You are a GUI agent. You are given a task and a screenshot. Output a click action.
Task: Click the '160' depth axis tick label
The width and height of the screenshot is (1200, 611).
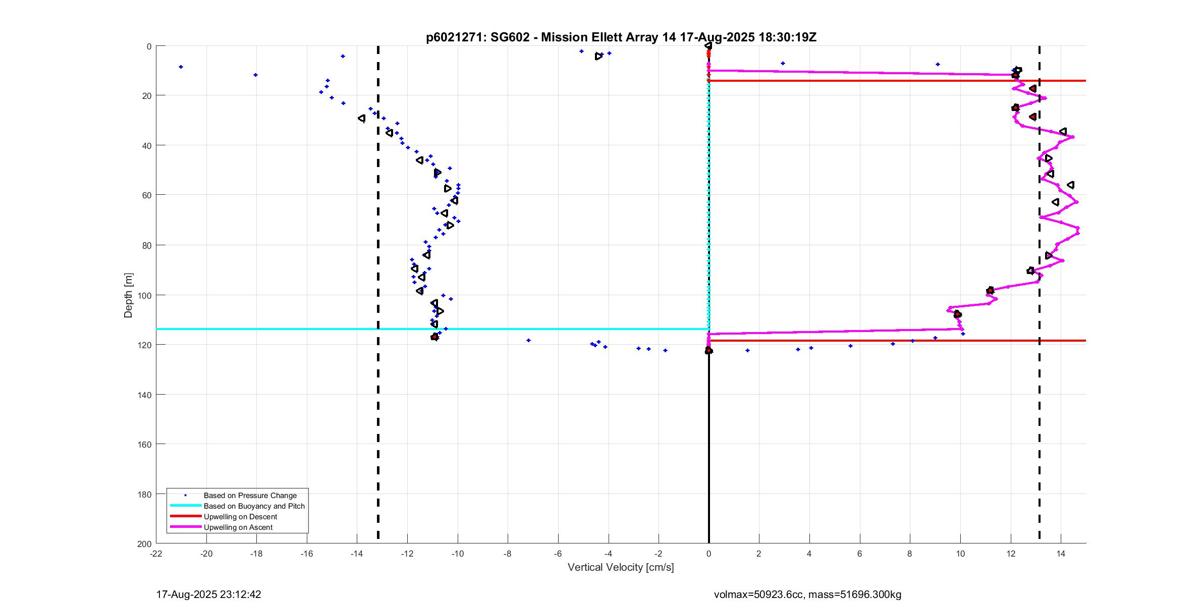(x=144, y=444)
